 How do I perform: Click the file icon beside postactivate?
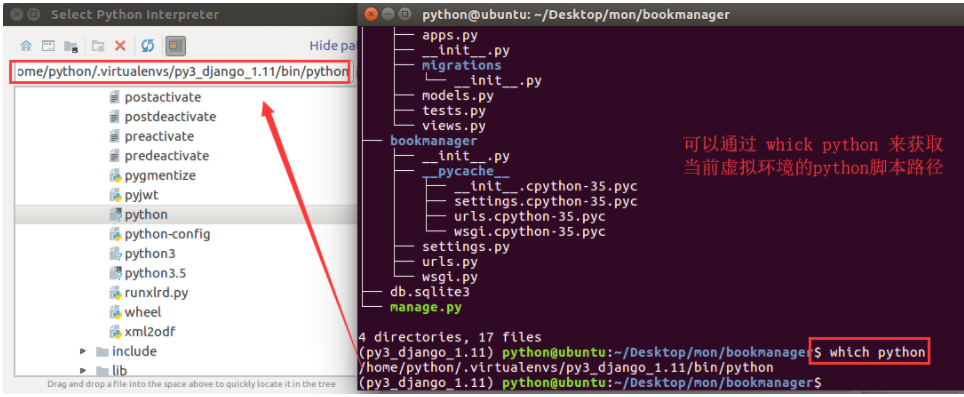114,97
